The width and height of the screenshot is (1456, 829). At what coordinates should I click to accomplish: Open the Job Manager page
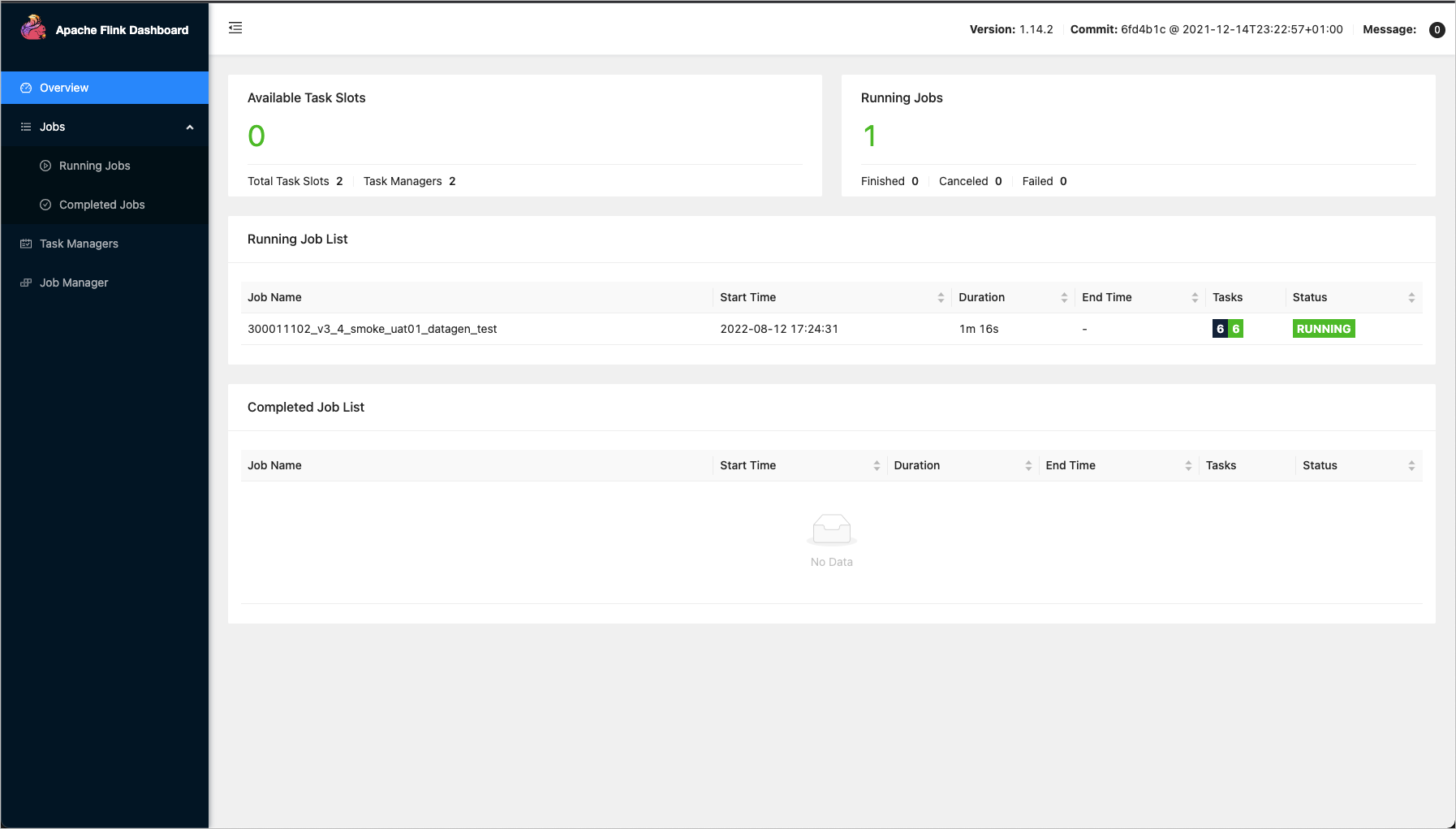pyautogui.click(x=105, y=283)
